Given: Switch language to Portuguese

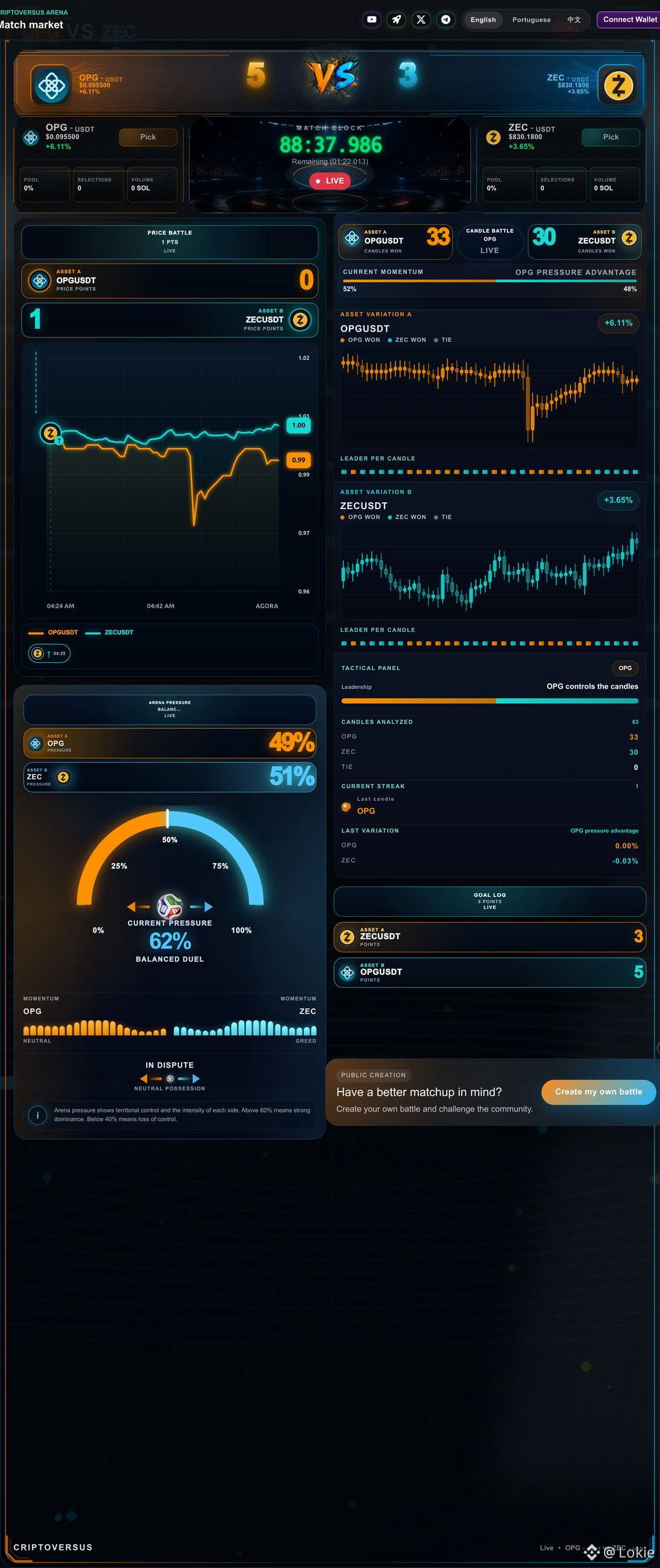Looking at the screenshot, I should (531, 19).
